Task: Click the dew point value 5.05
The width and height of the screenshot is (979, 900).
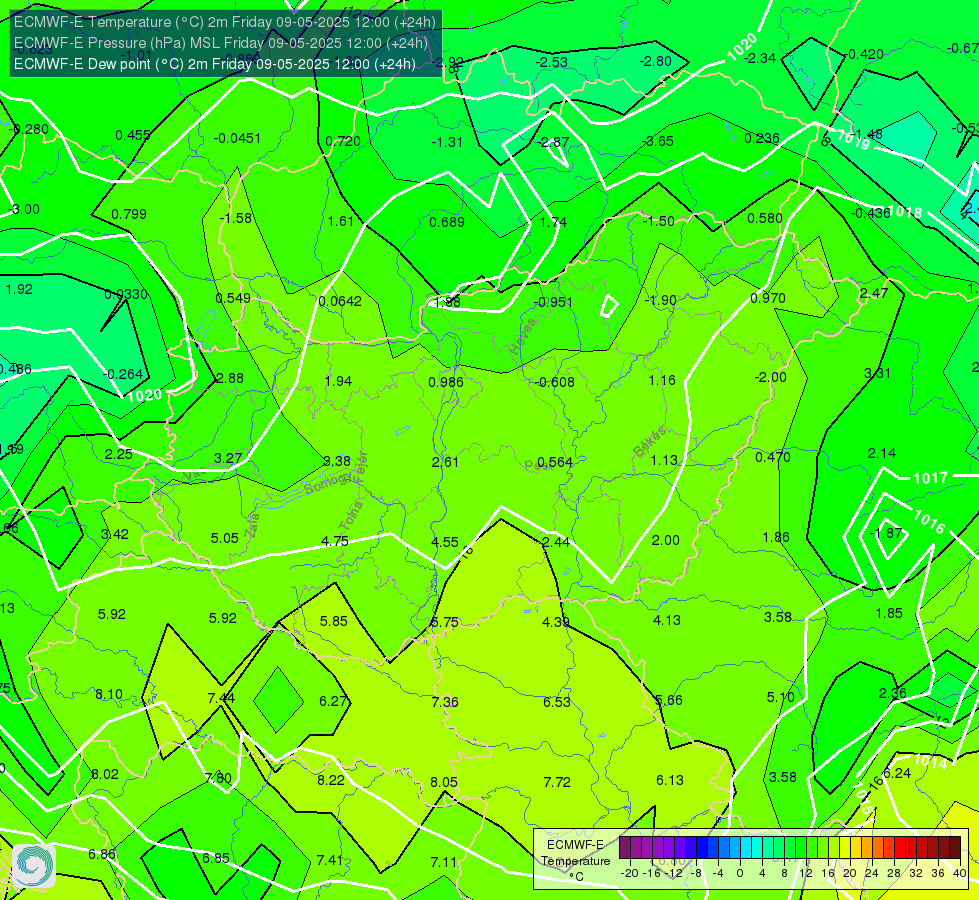Action: [x=225, y=538]
